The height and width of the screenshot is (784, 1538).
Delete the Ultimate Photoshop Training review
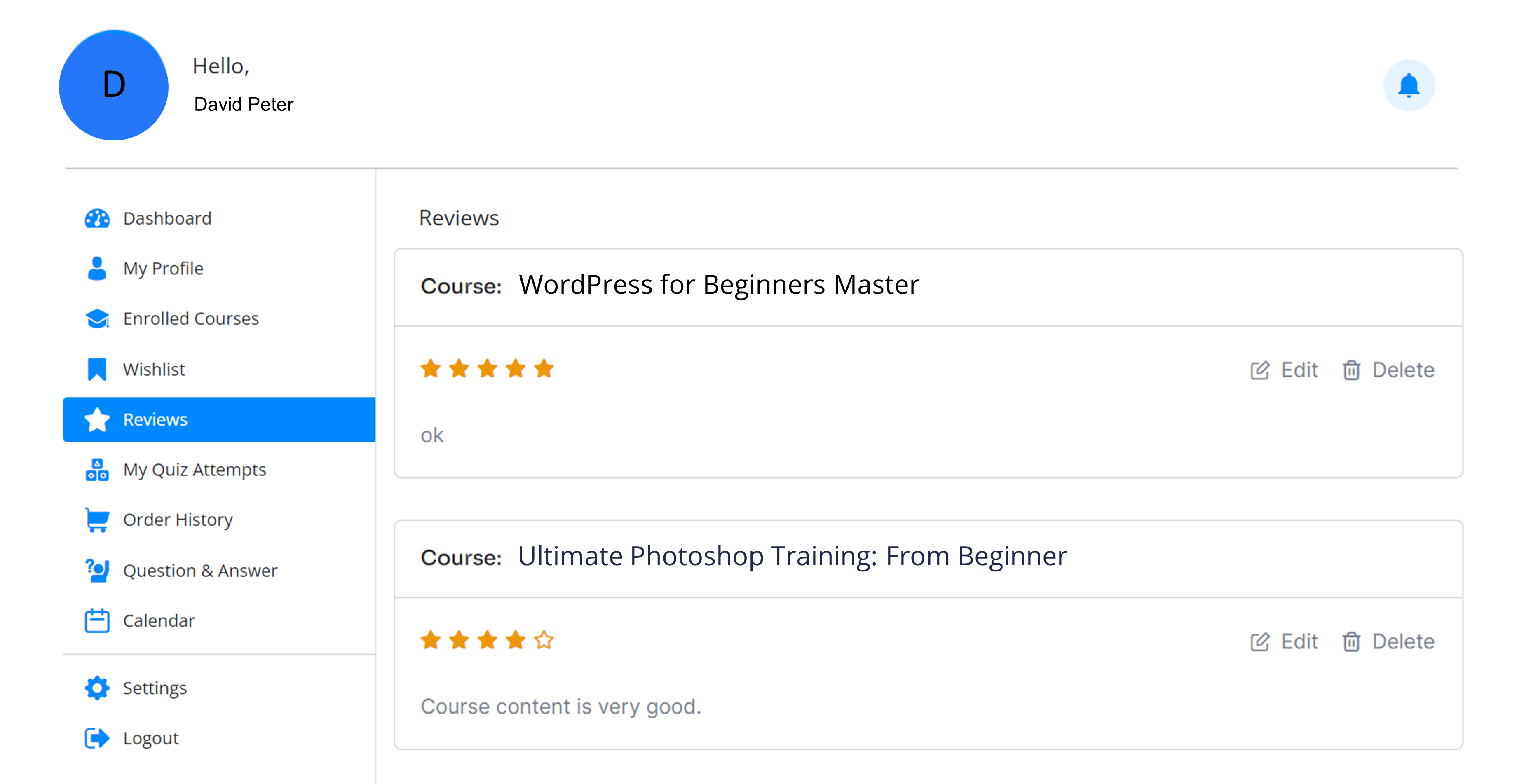pos(1389,641)
